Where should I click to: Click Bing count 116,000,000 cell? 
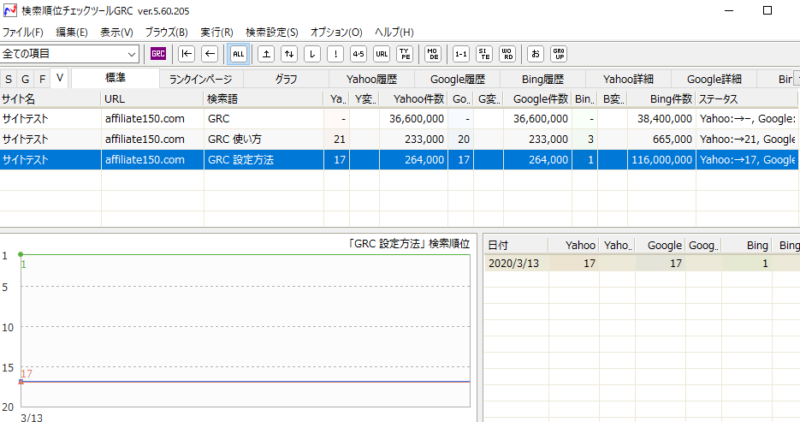661,160
